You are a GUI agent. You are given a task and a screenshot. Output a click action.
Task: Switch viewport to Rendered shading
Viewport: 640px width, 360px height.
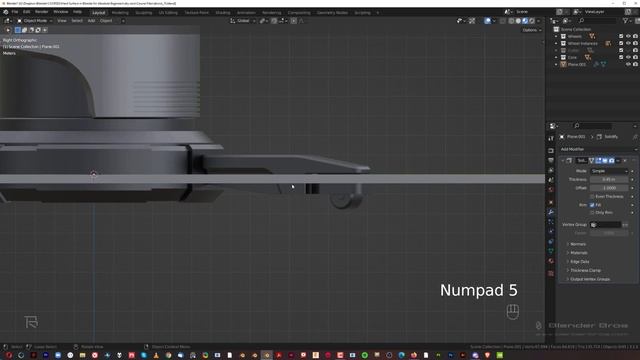[x=532, y=21]
